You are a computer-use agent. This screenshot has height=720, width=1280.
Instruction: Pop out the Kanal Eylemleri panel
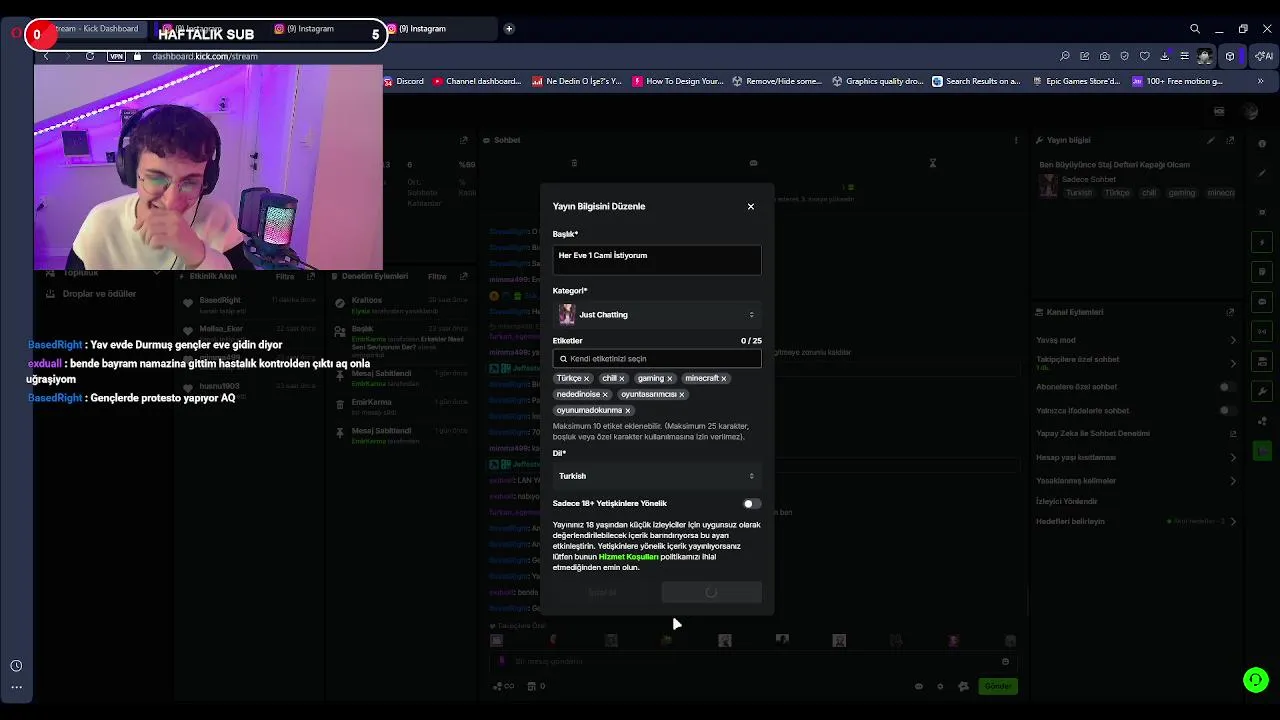click(1230, 312)
